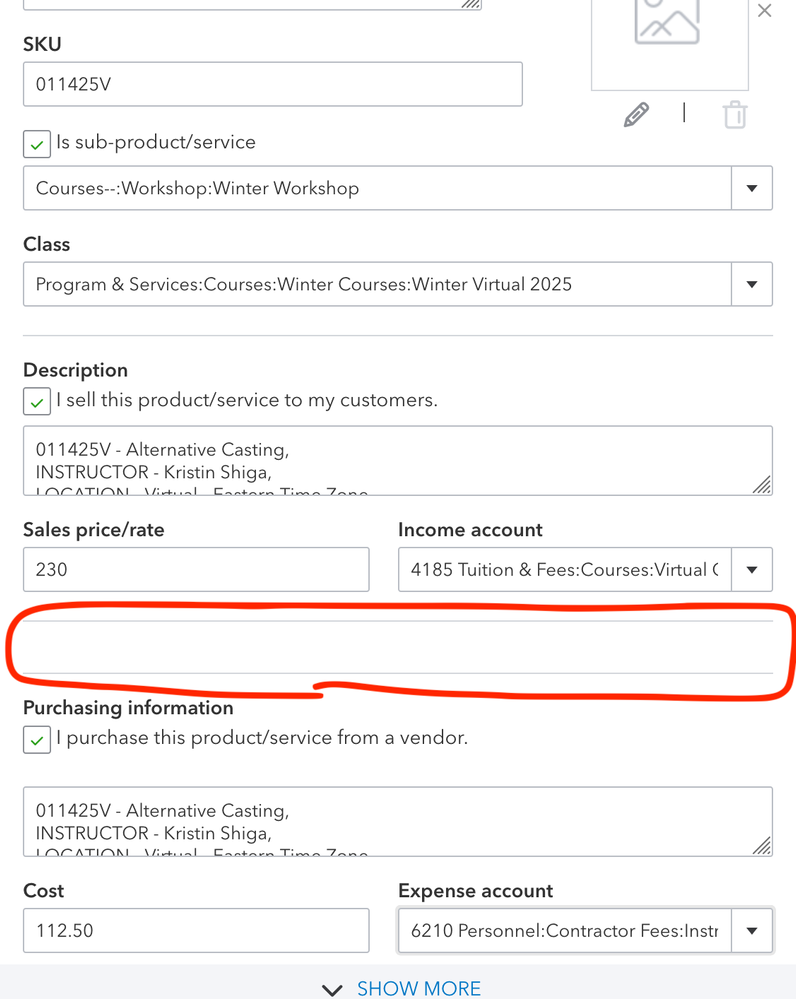Click the SKU input field
The image size is (796, 999).
tap(272, 85)
